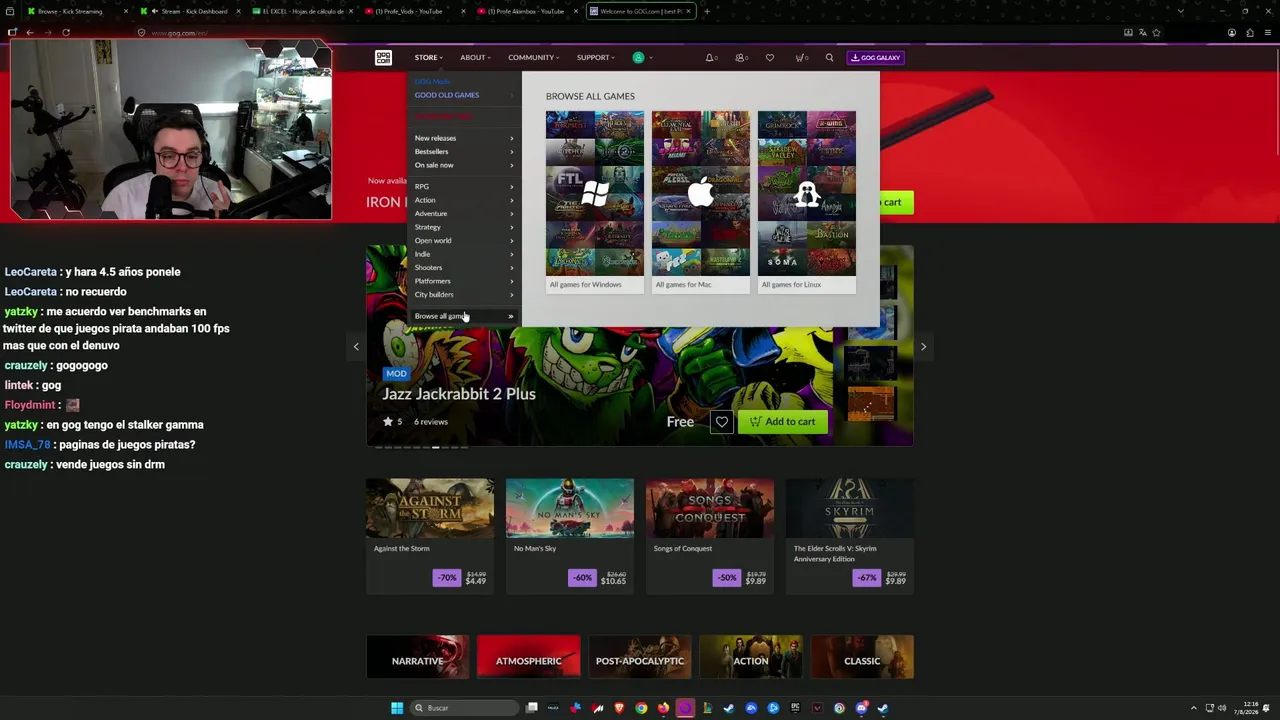Click the browser back arrow
The width and height of the screenshot is (1280, 720).
[30, 33]
